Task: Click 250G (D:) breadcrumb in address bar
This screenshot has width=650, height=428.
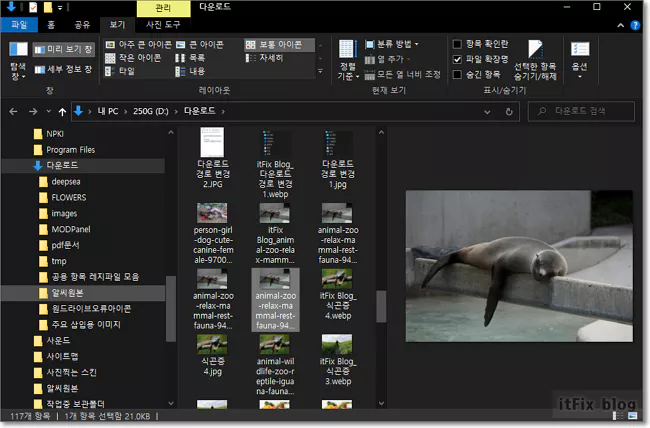Action: pyautogui.click(x=150, y=111)
